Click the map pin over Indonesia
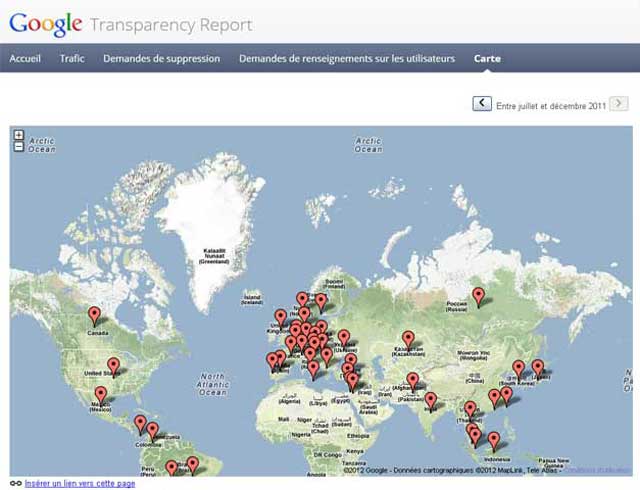This screenshot has width=640, height=490. pyautogui.click(x=494, y=441)
